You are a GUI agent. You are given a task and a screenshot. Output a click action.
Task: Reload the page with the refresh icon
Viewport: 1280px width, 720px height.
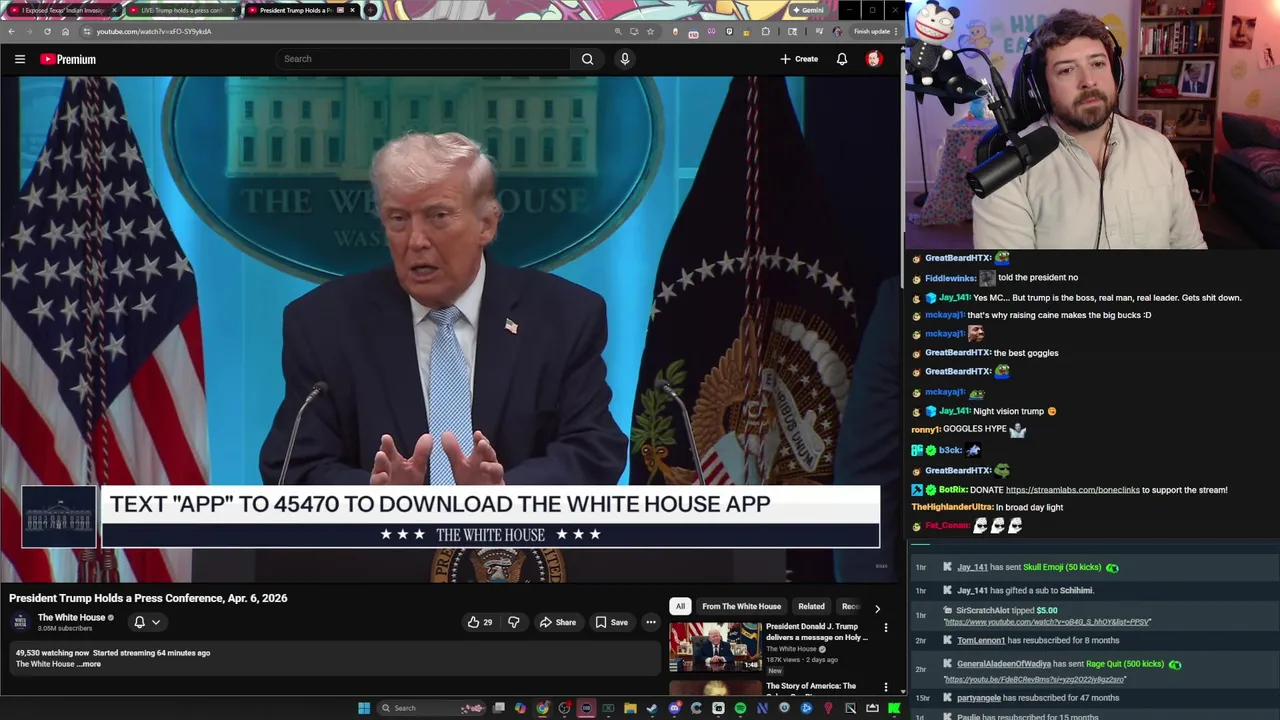(x=47, y=31)
